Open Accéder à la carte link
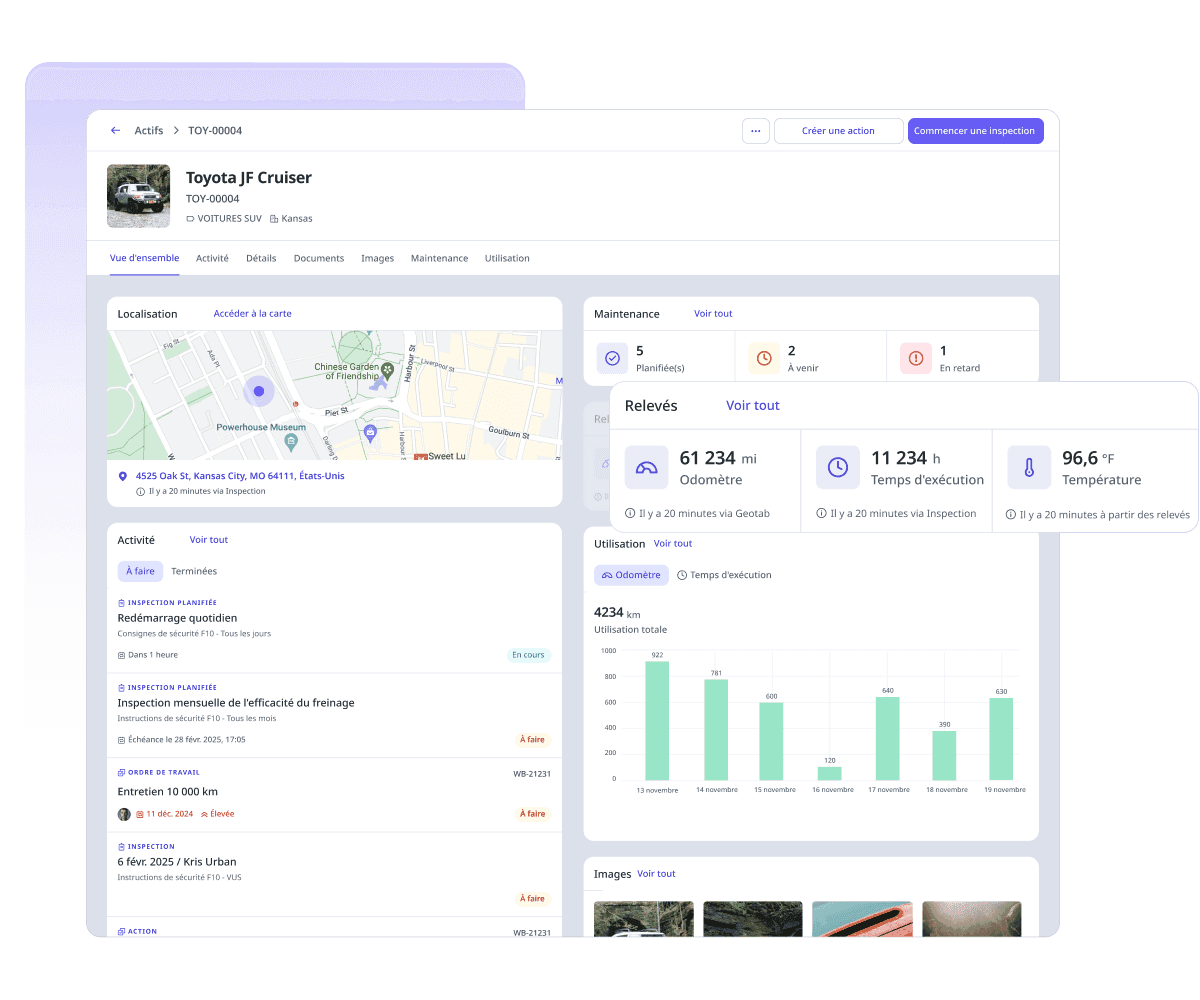The width and height of the screenshot is (1200, 1000). click(252, 314)
